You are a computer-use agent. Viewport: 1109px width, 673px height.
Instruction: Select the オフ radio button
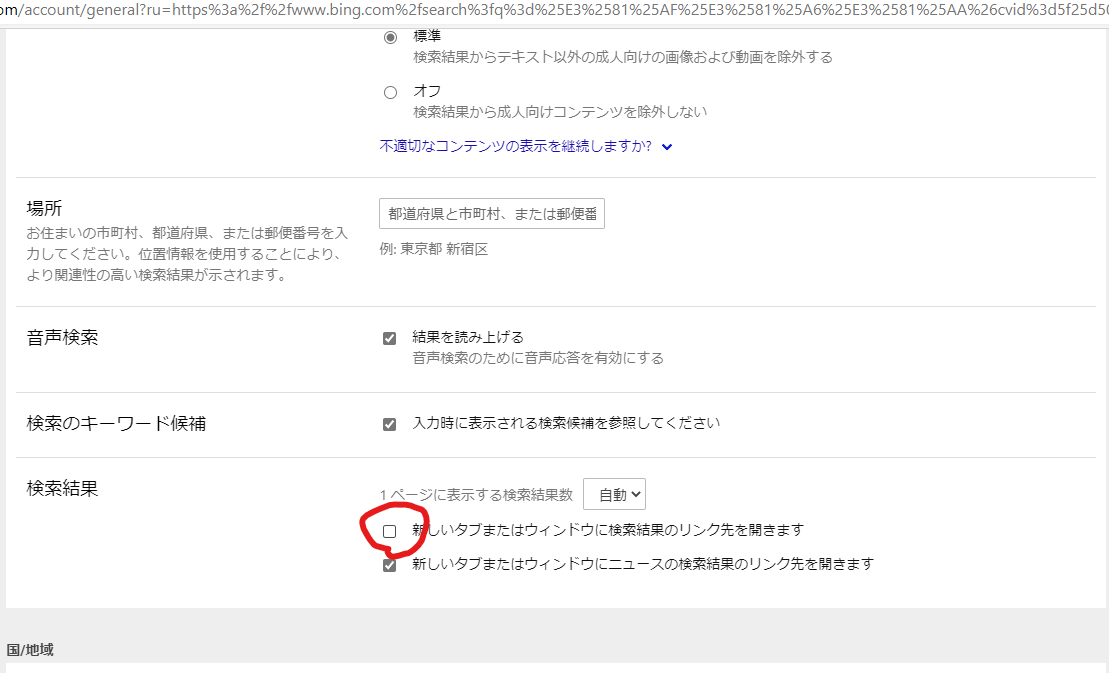[390, 91]
